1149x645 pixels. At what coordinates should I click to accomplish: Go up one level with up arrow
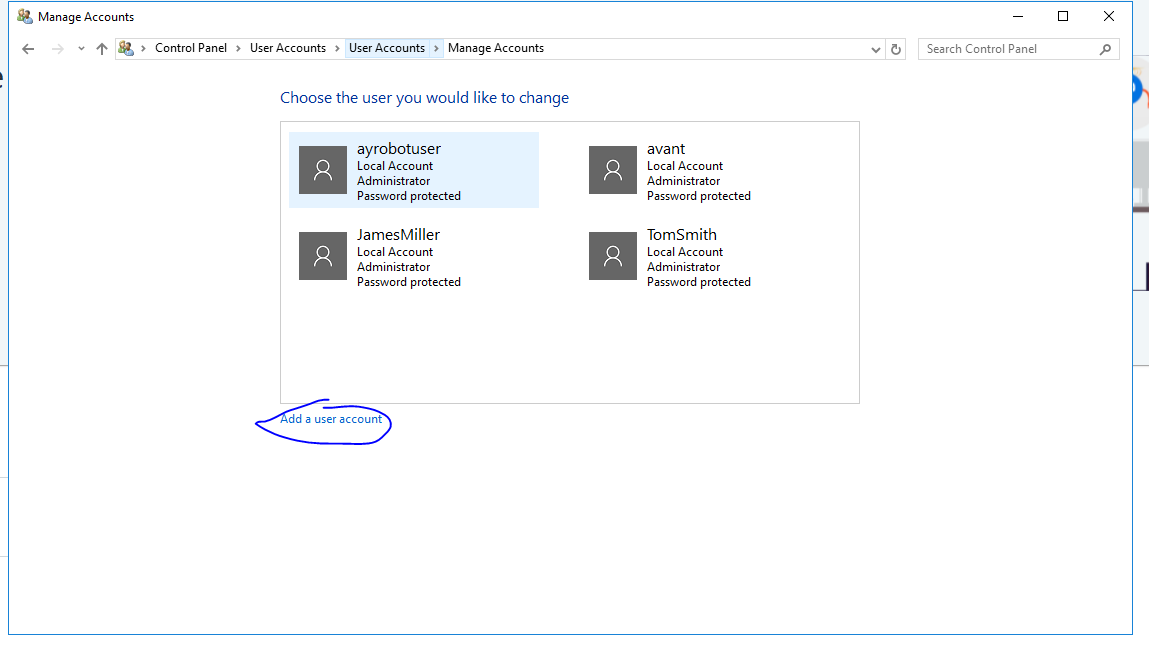[102, 49]
